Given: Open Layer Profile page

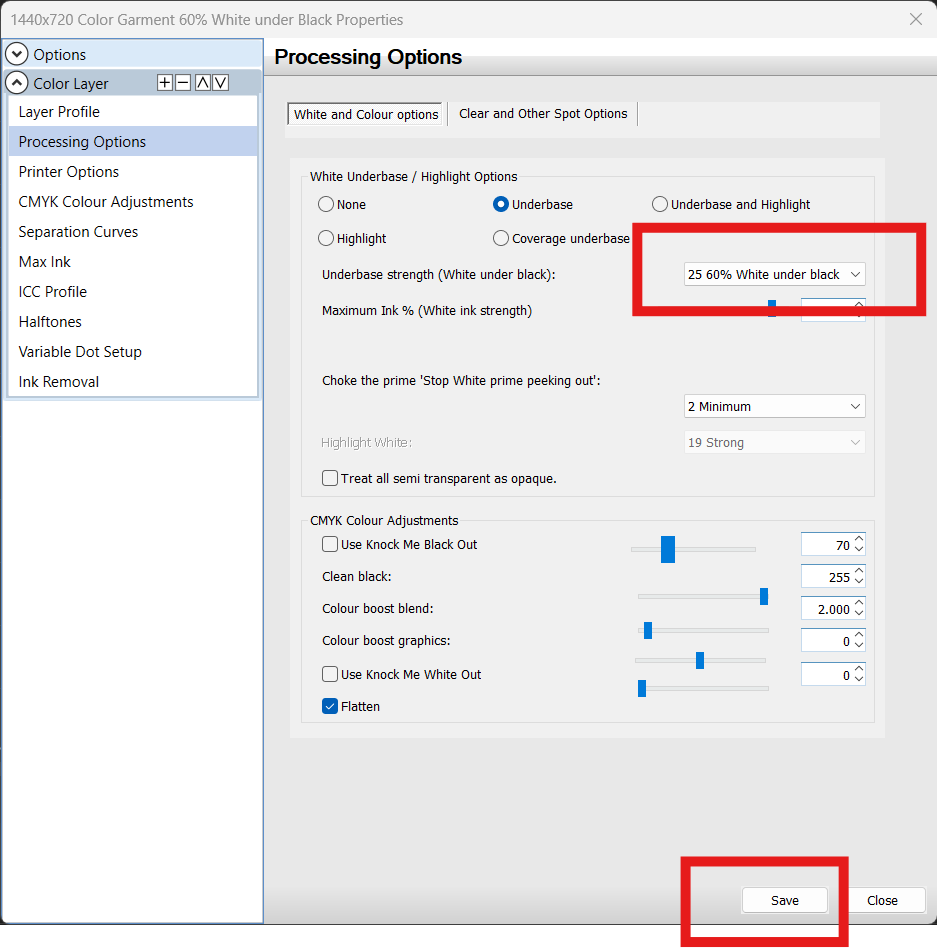Looking at the screenshot, I should [133, 112].
